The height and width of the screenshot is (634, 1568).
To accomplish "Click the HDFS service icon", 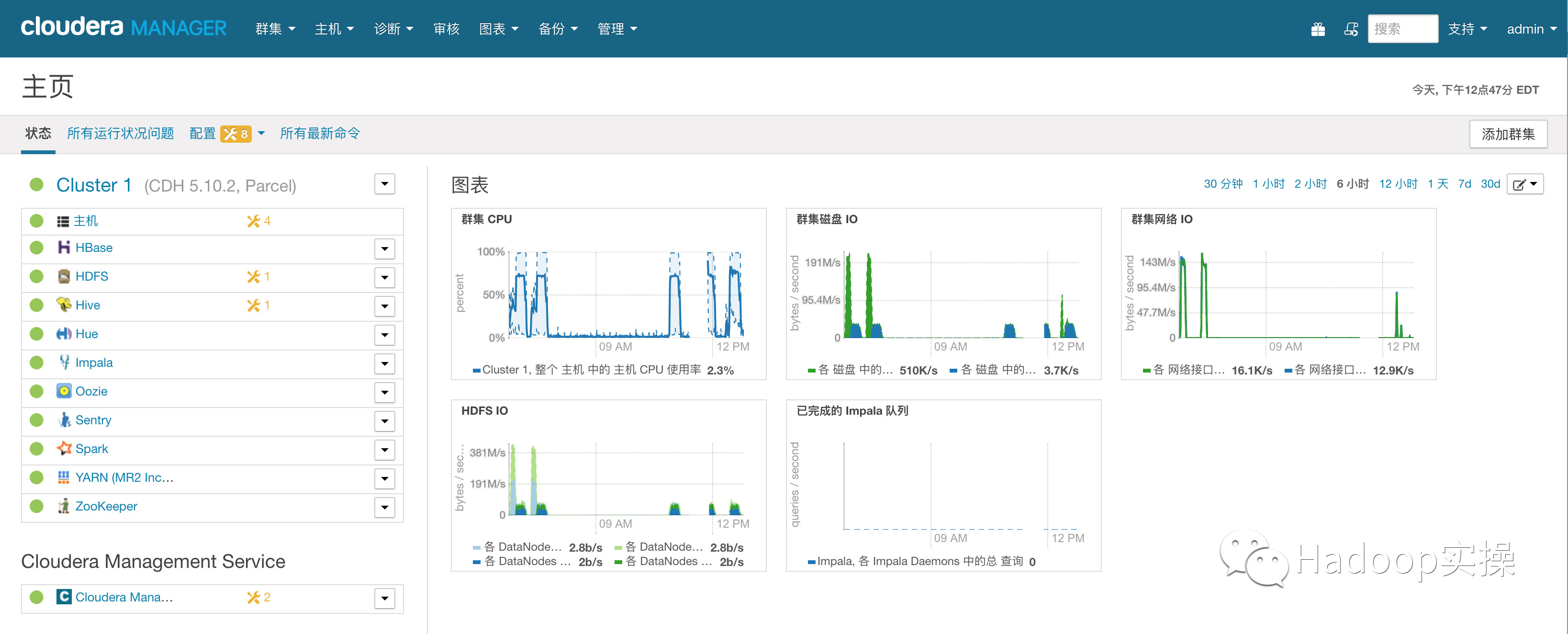I will point(64,276).
